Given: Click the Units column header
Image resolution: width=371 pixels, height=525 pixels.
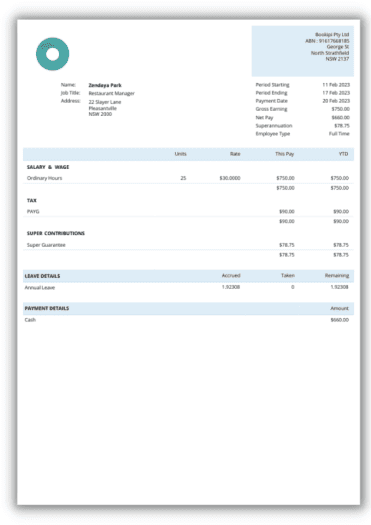Looking at the screenshot, I should click(180, 154).
